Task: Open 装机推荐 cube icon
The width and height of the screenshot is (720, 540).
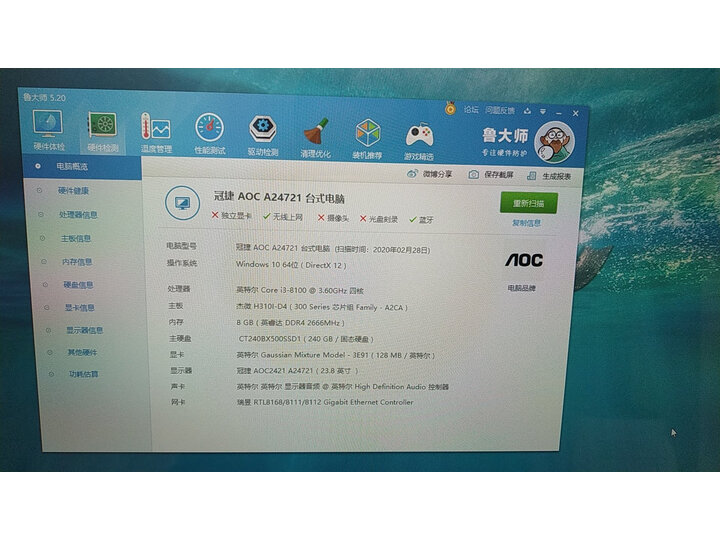Action: [x=367, y=139]
